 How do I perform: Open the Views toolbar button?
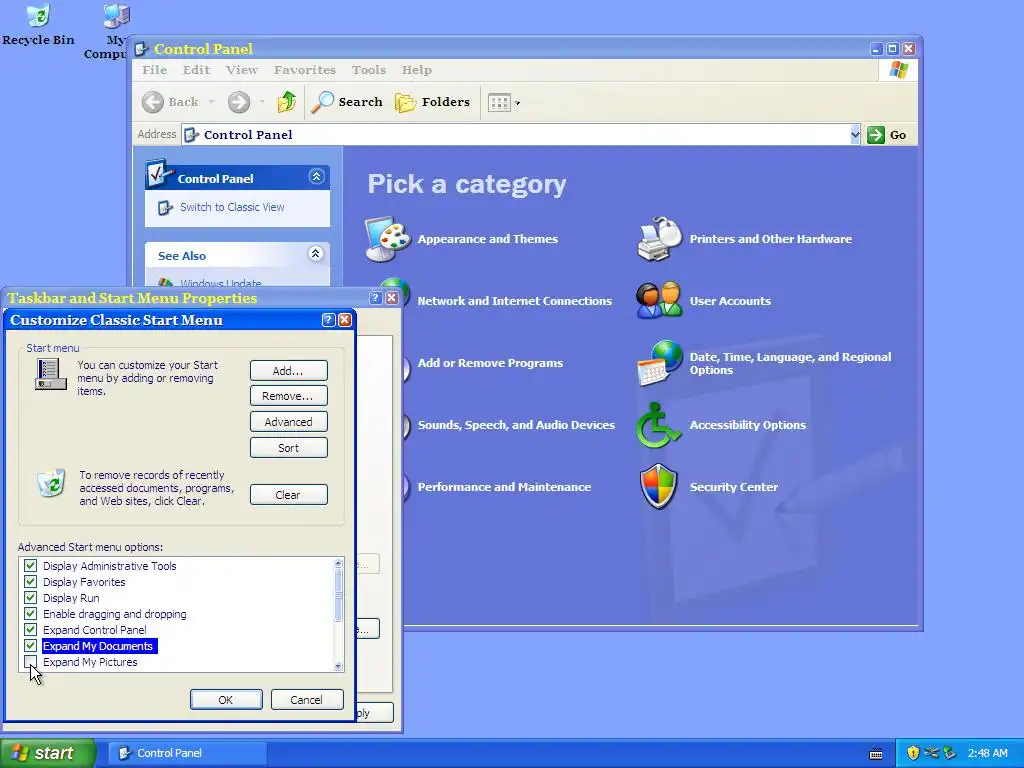tap(499, 103)
